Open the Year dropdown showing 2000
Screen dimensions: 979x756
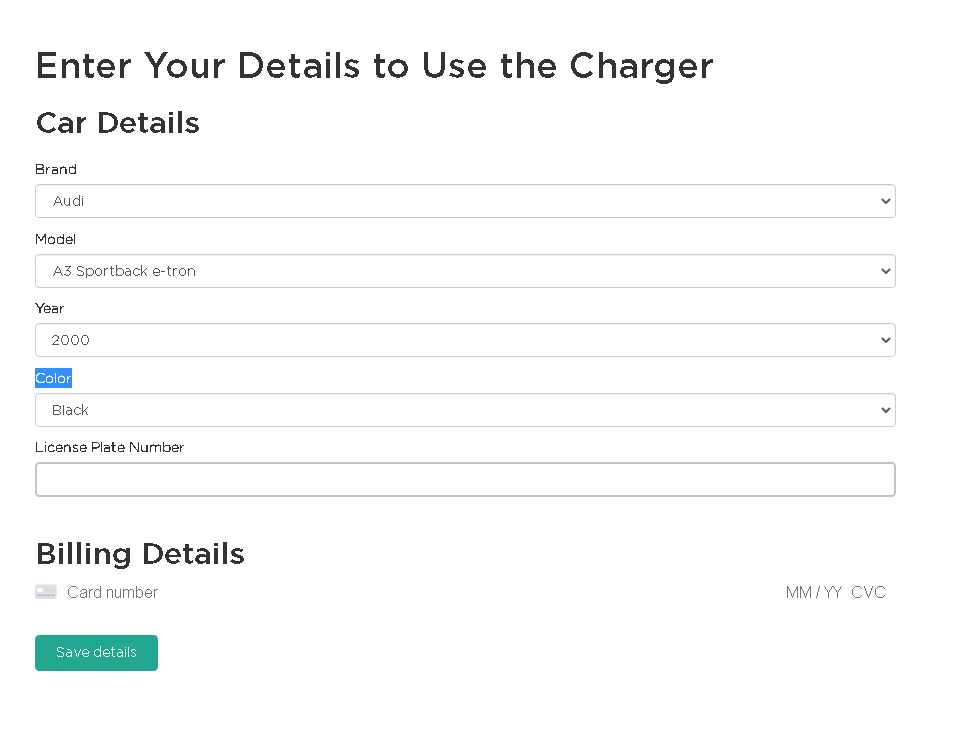click(x=465, y=340)
